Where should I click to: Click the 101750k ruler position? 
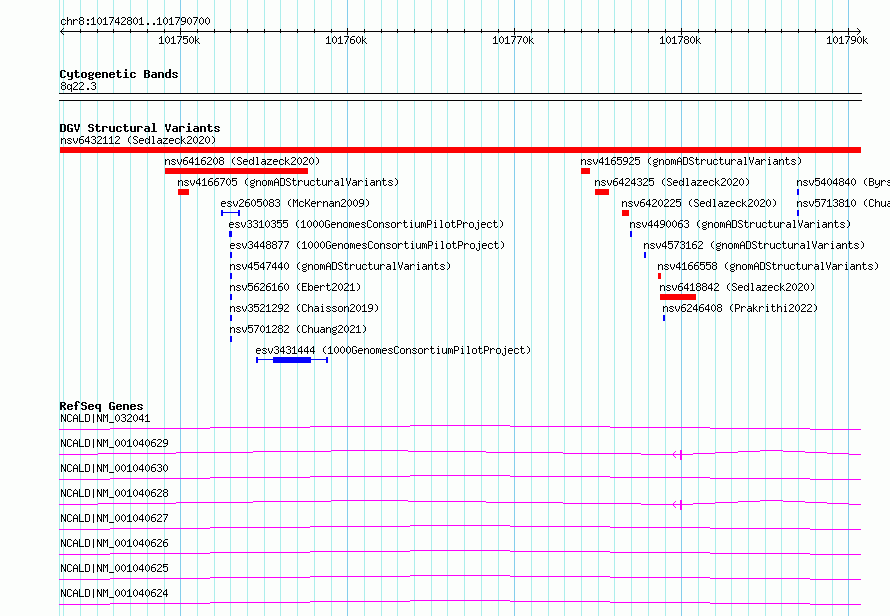[x=179, y=40]
